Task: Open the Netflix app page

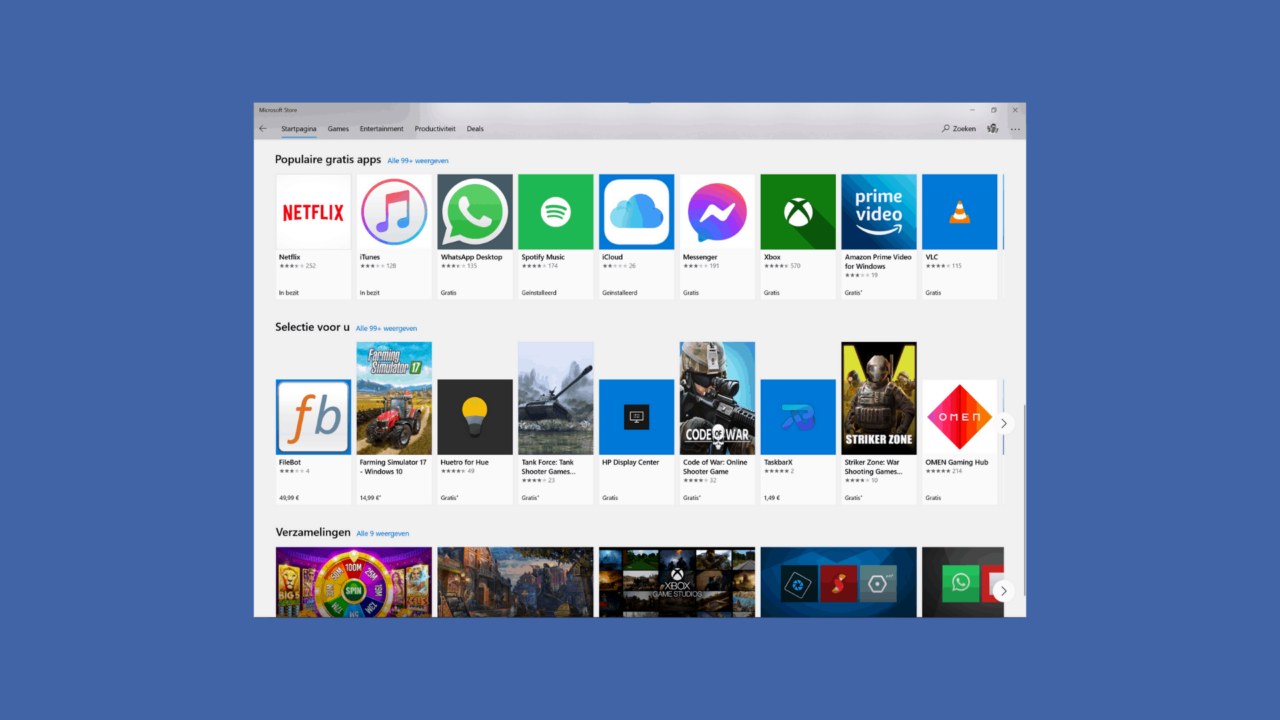Action: pyautogui.click(x=313, y=212)
